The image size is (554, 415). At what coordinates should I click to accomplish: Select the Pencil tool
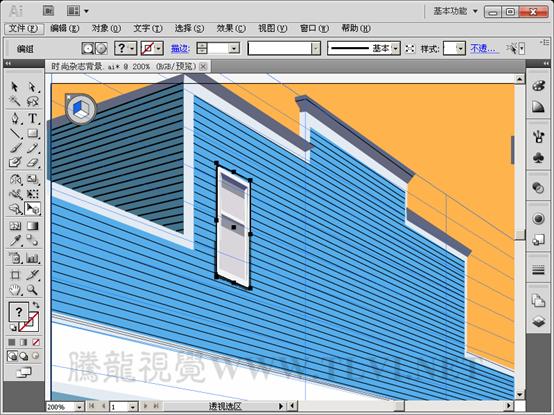click(x=32, y=148)
